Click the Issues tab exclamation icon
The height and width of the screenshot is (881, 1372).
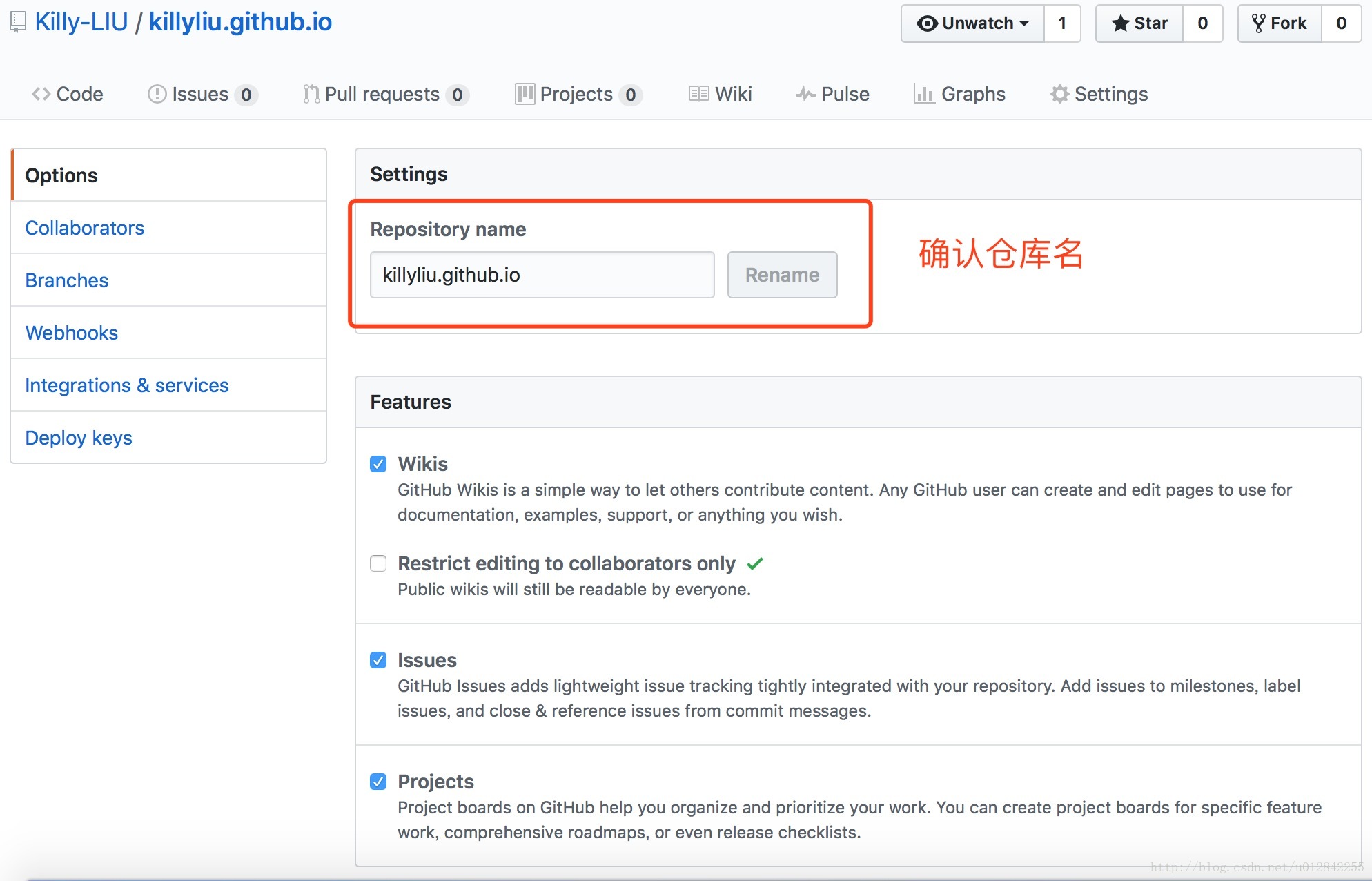click(157, 94)
